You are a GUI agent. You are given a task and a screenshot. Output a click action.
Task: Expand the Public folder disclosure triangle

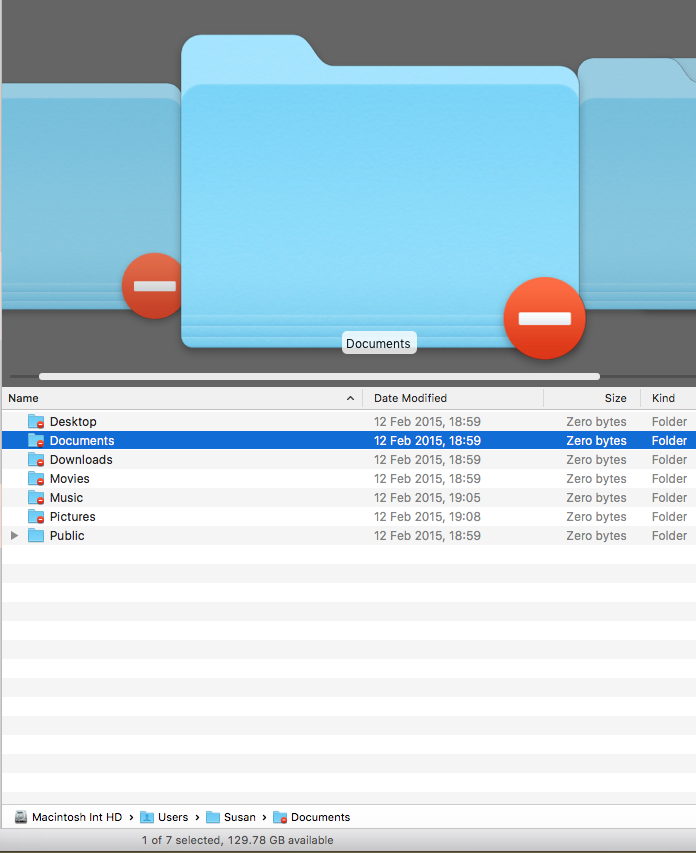coord(15,535)
